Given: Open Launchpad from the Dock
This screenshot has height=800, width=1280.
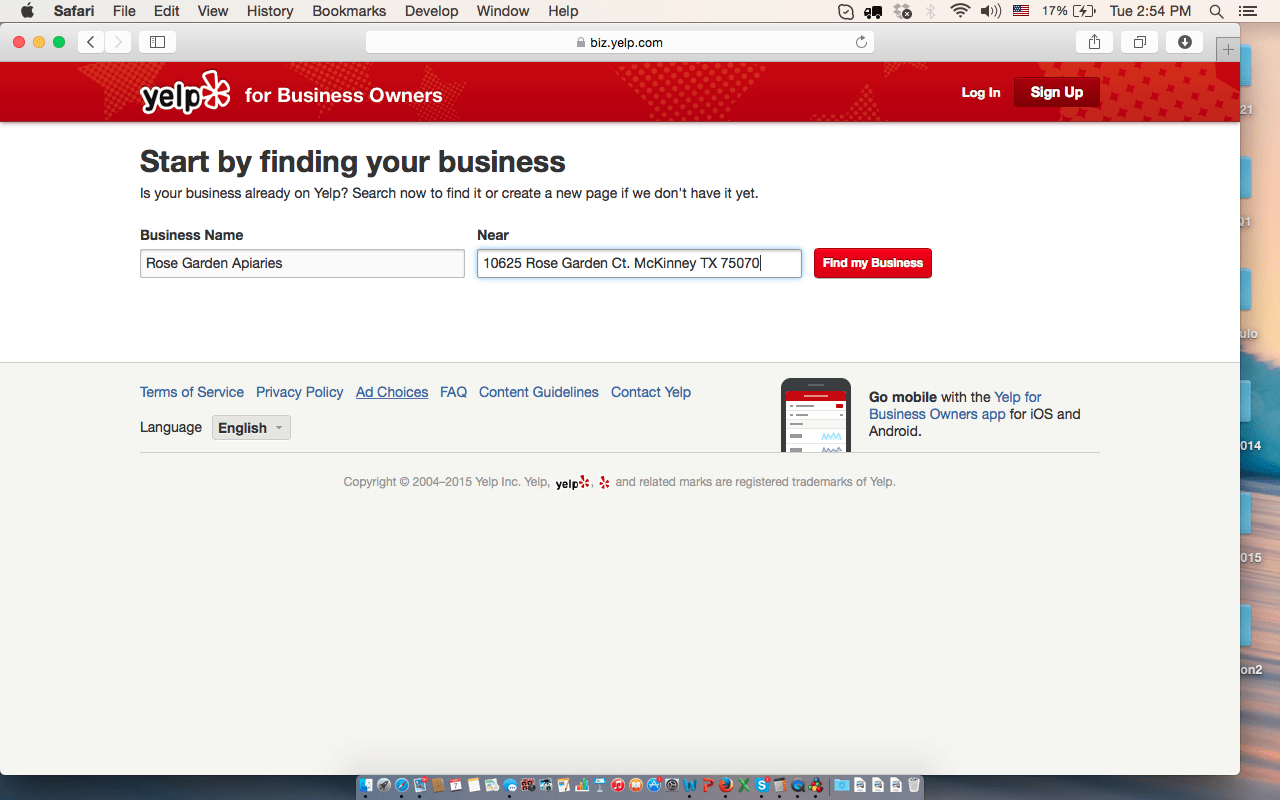Looking at the screenshot, I should click(383, 785).
